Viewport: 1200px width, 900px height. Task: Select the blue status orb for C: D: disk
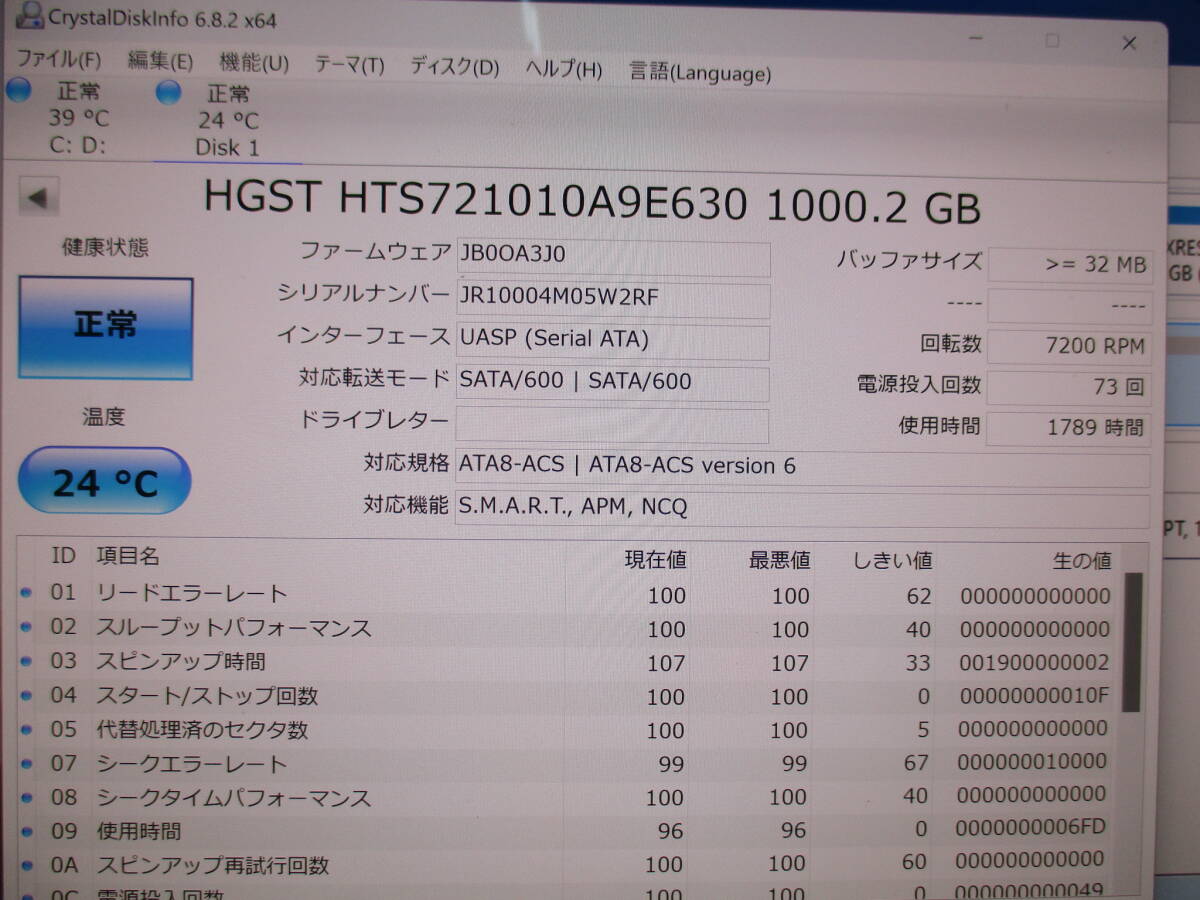19,90
